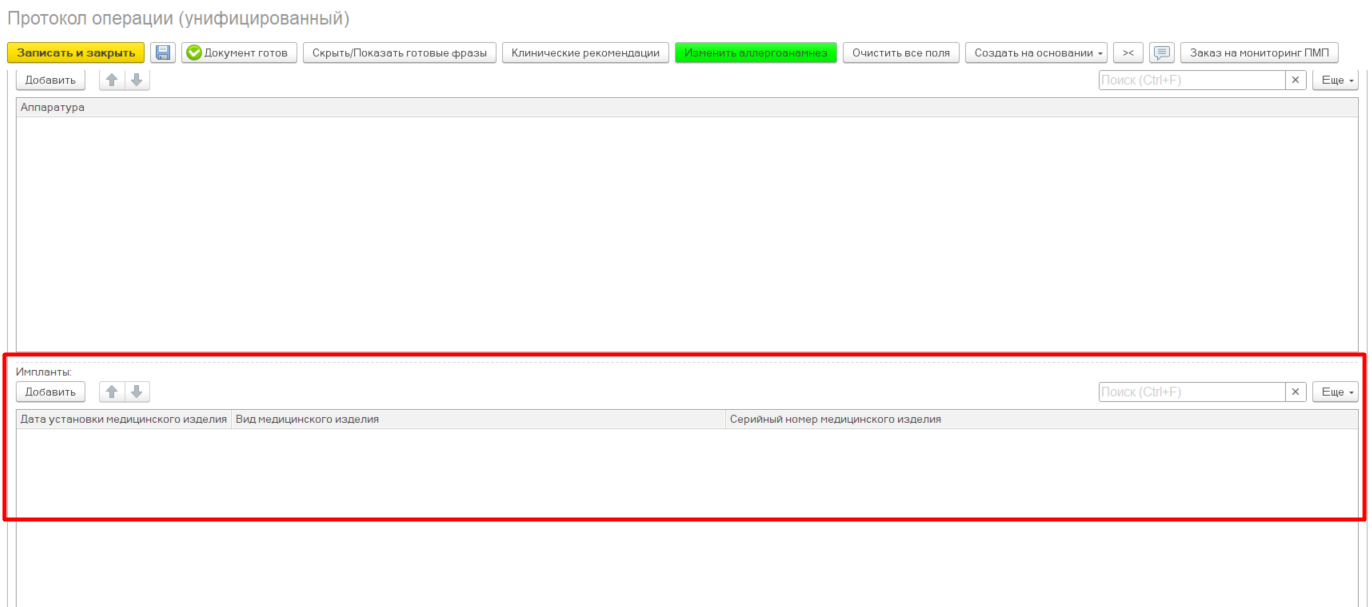Open the 'Создать на основании' dropdown
Image resolution: width=1372 pixels, height=607 pixels.
1036,53
